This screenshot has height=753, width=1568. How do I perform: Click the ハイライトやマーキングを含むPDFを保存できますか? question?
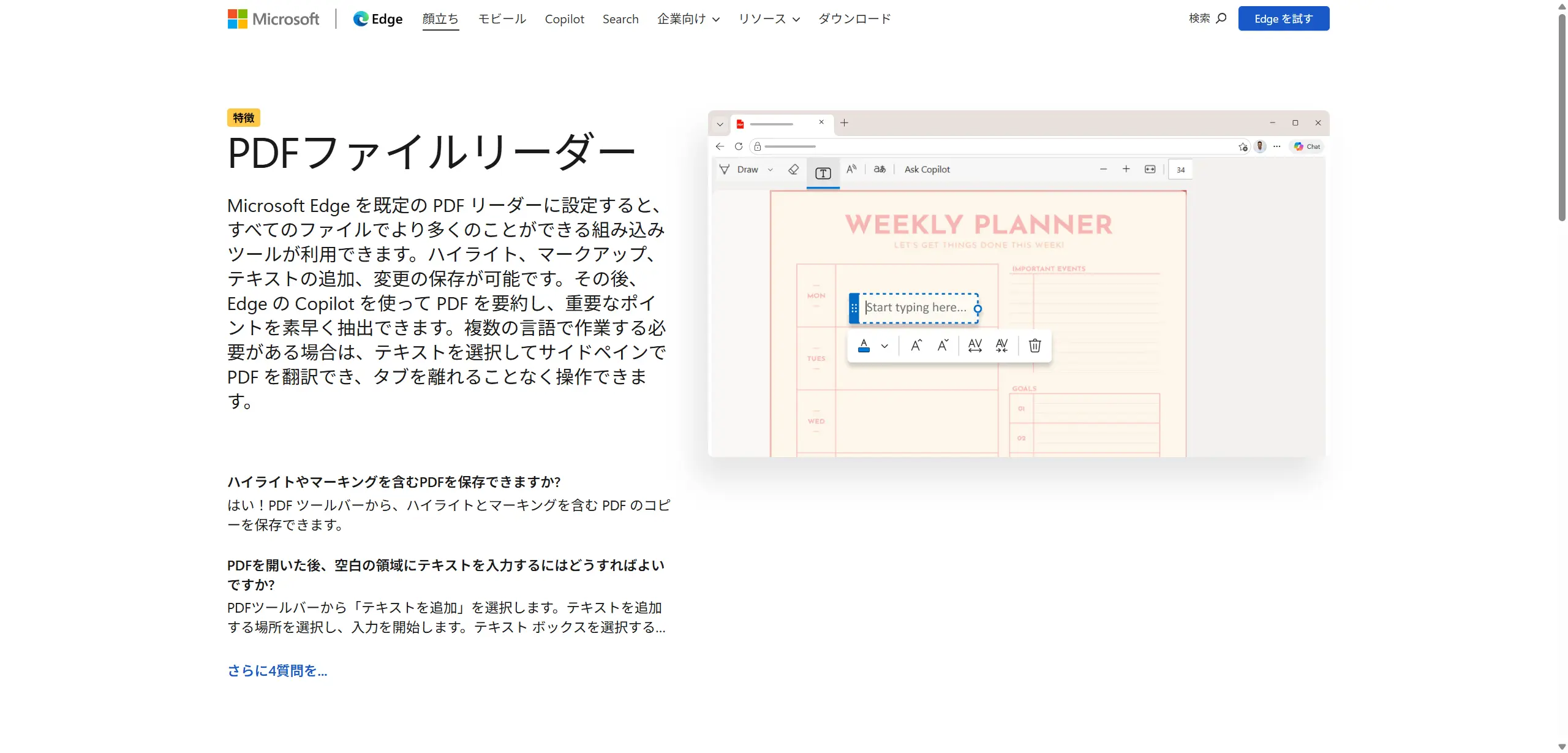[x=394, y=482]
